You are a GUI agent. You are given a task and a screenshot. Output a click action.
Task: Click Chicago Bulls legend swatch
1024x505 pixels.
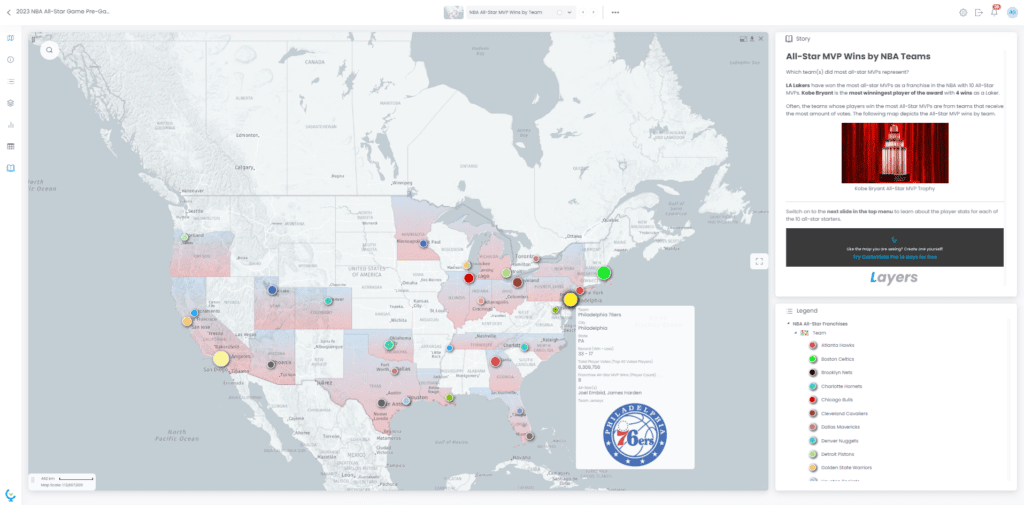(x=812, y=399)
